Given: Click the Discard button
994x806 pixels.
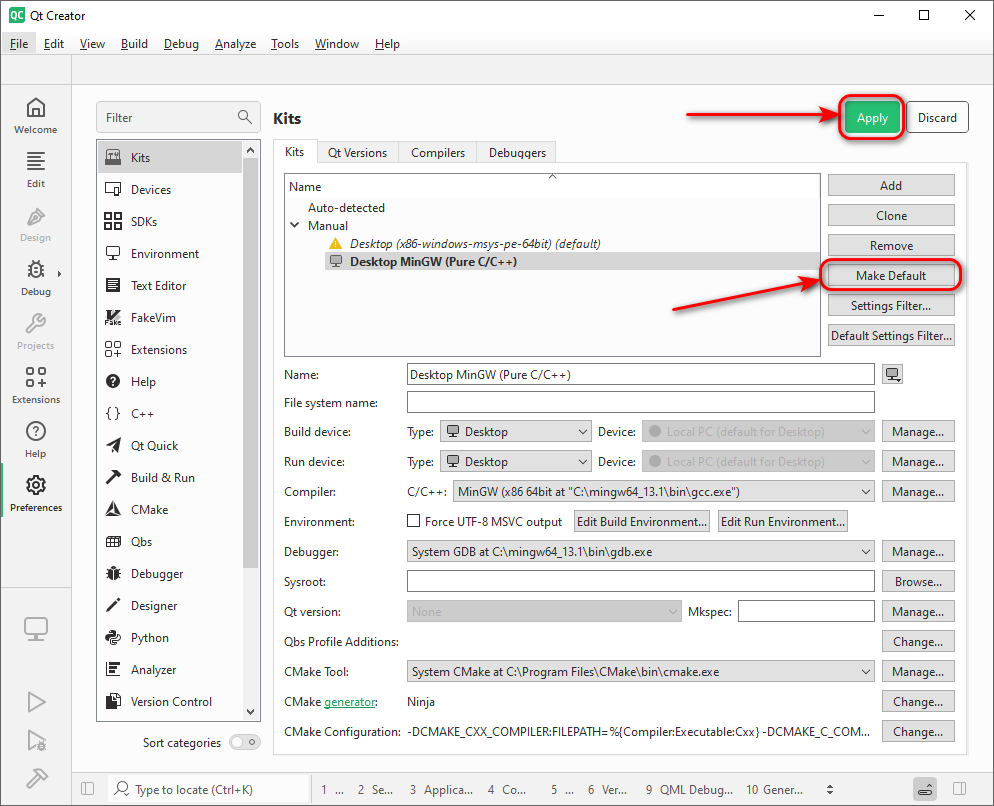Looking at the screenshot, I should tap(937, 117).
